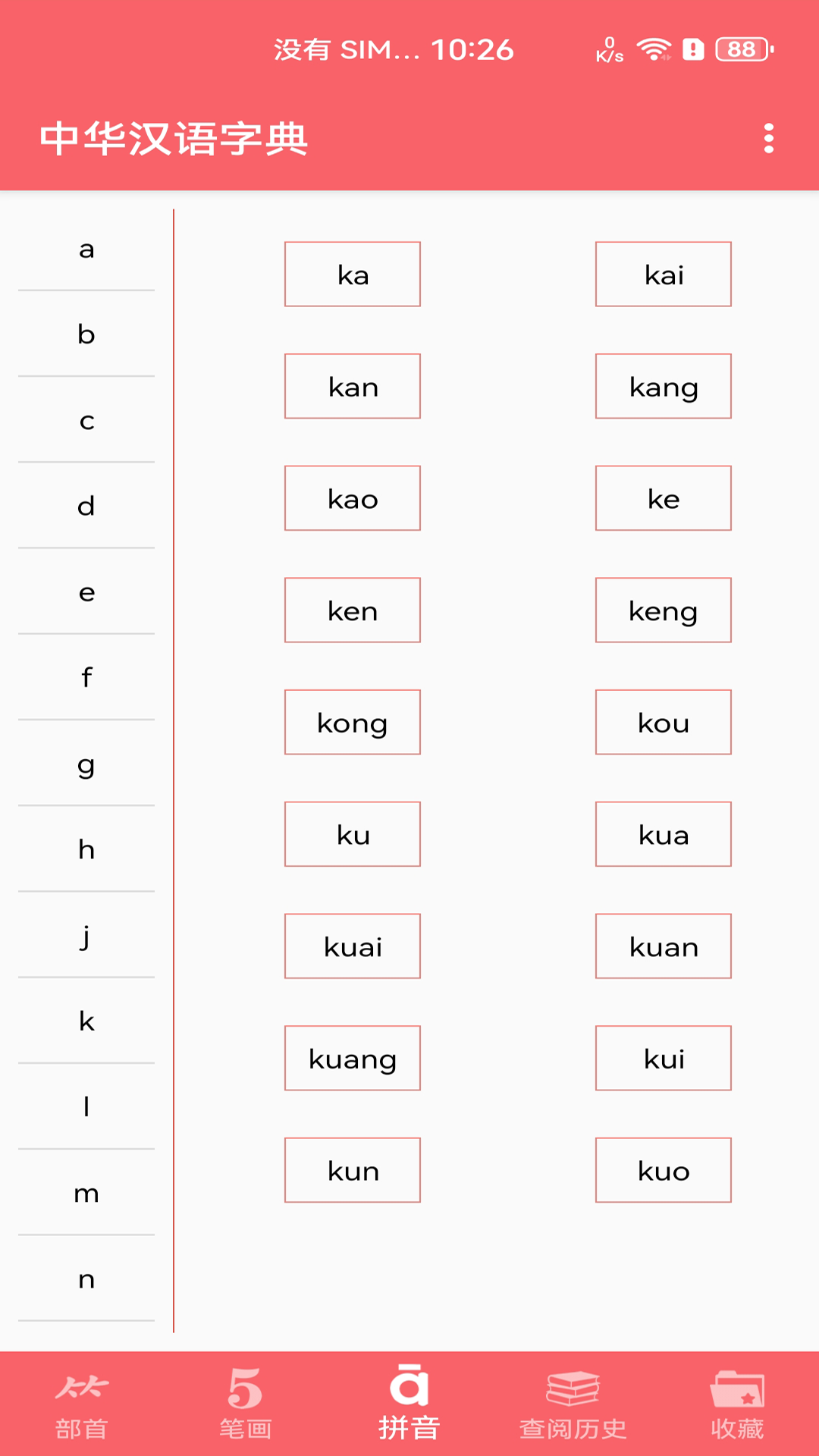Viewport: 819px width, 1456px height.
Task: Select the kuo syllable entry
Action: point(663,1170)
